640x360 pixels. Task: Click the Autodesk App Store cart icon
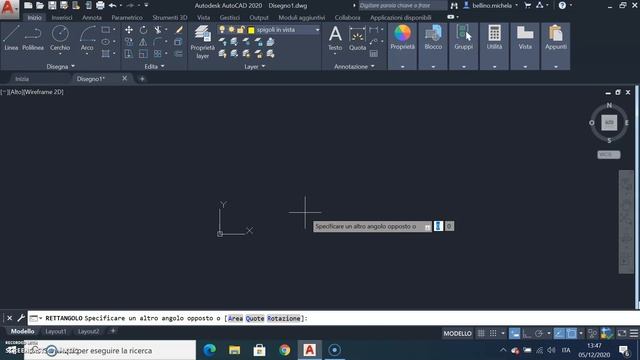[527, 5]
